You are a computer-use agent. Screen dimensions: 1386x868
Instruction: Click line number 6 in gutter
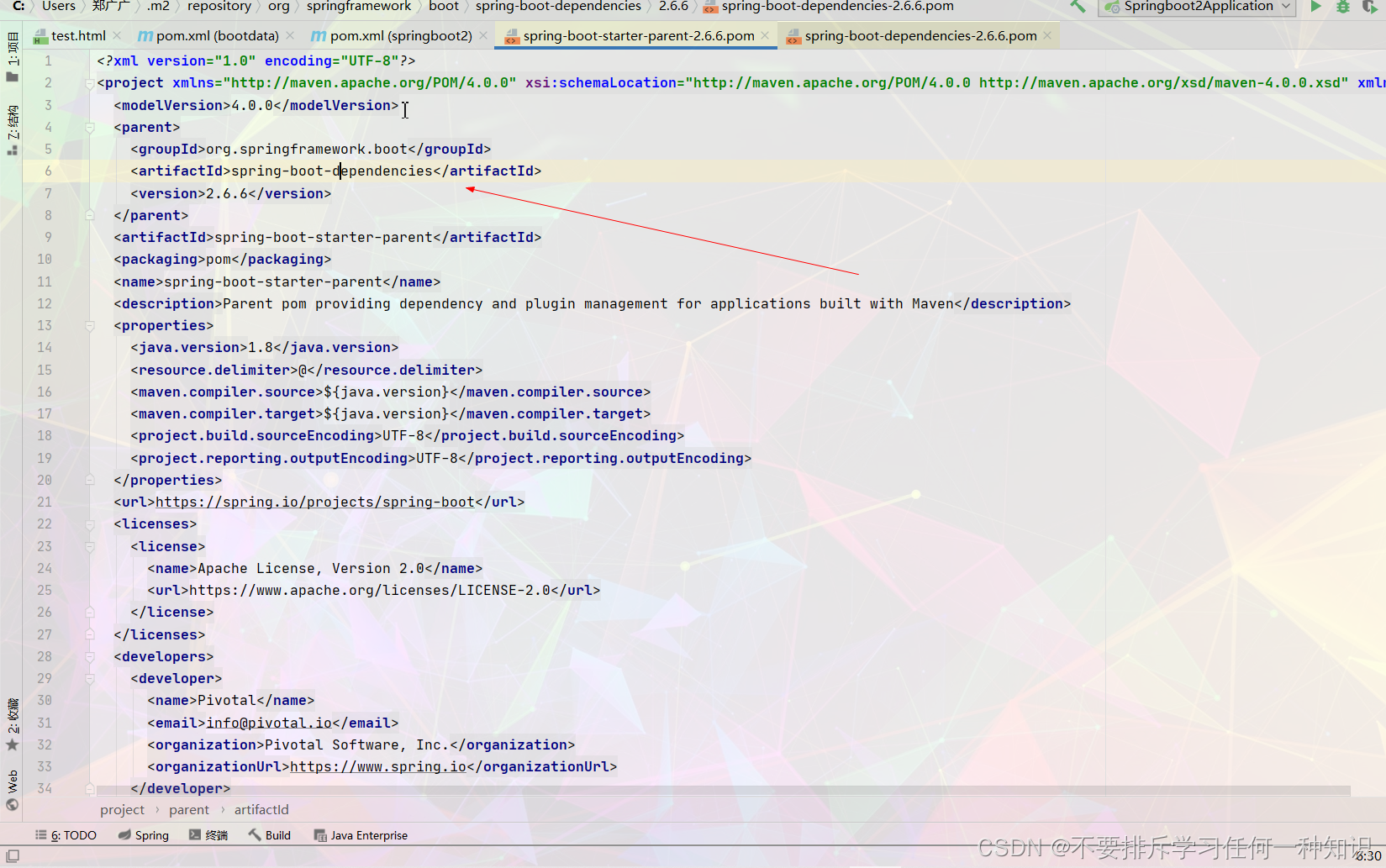click(x=48, y=171)
